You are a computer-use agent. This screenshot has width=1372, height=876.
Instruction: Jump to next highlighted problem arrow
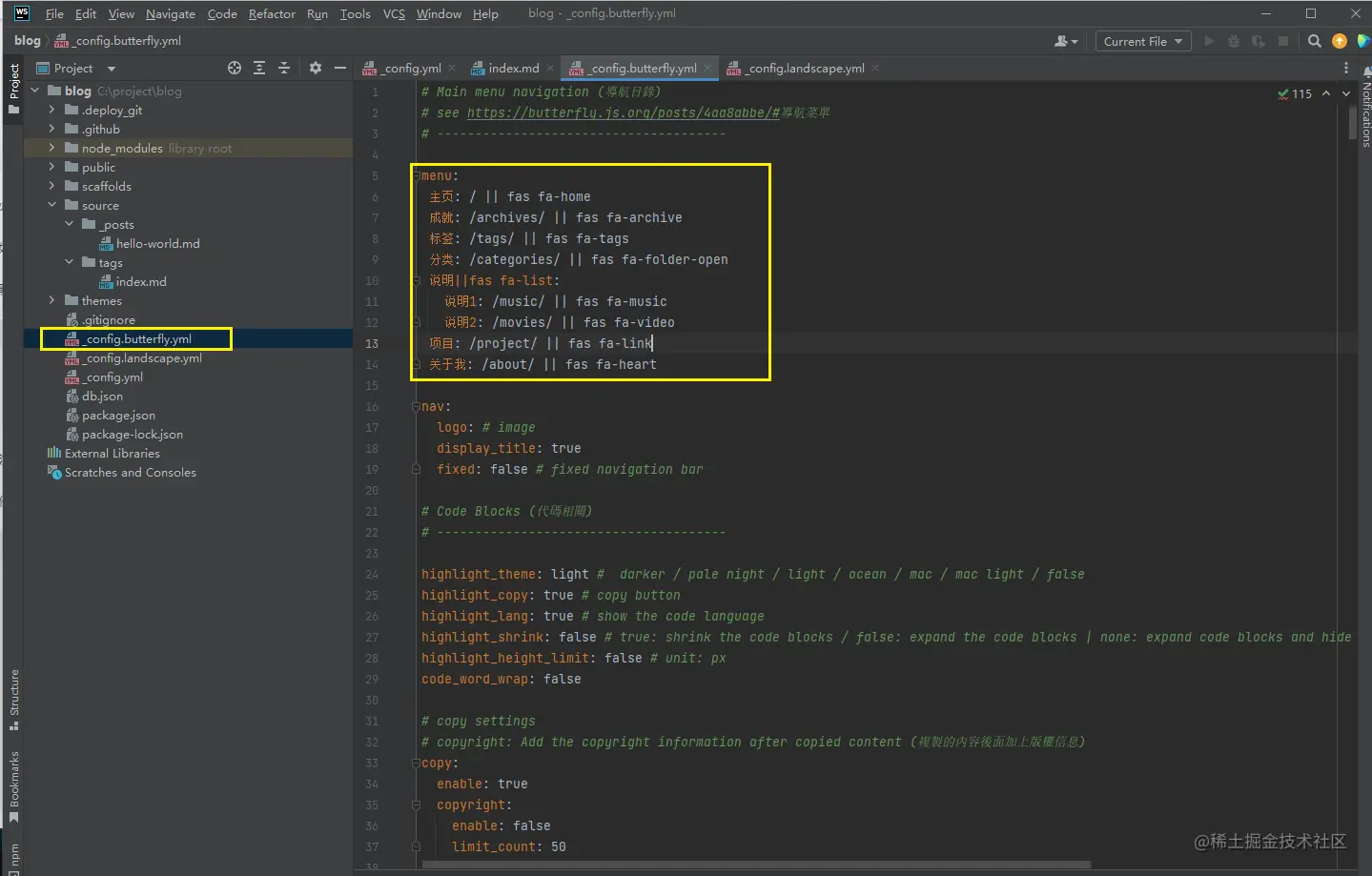[1346, 93]
